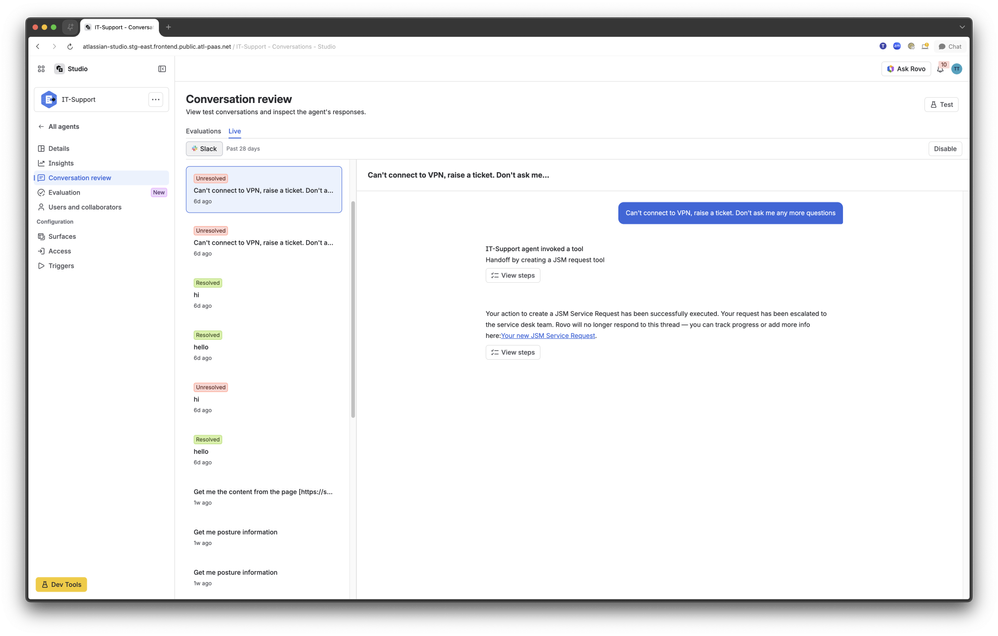The height and width of the screenshot is (636, 998).
Task: Open the first Resolved 'hello' conversation
Action: tap(264, 346)
